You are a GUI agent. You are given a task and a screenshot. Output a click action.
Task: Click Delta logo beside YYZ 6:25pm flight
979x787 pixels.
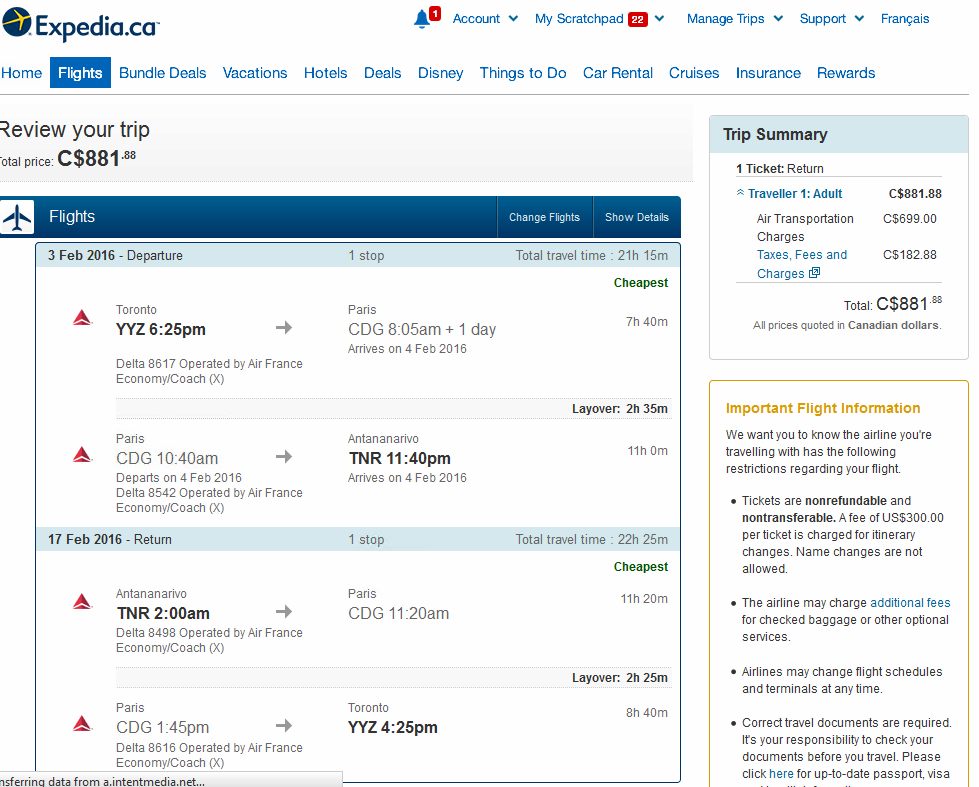82,318
